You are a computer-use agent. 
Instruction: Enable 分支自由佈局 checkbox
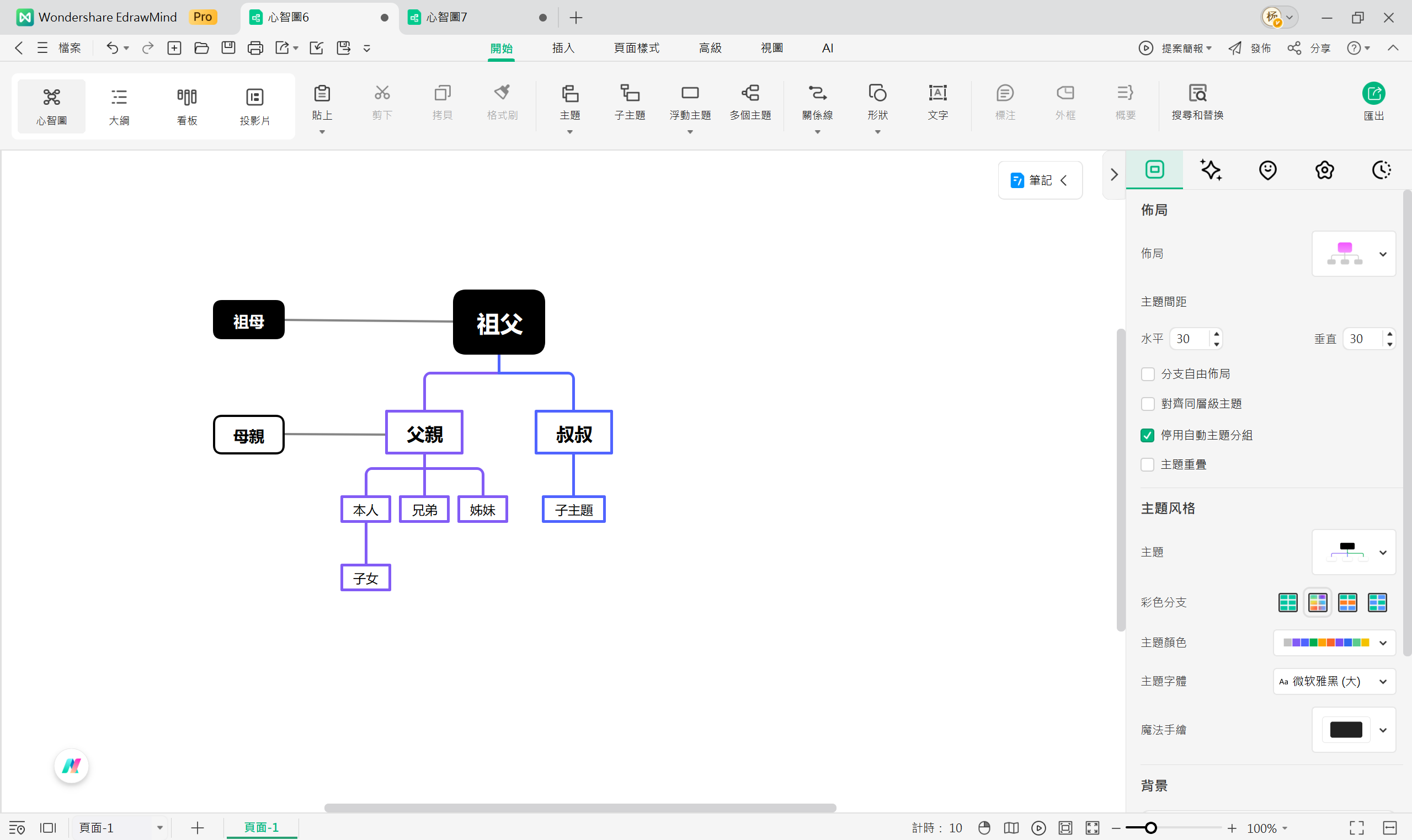coord(1148,374)
